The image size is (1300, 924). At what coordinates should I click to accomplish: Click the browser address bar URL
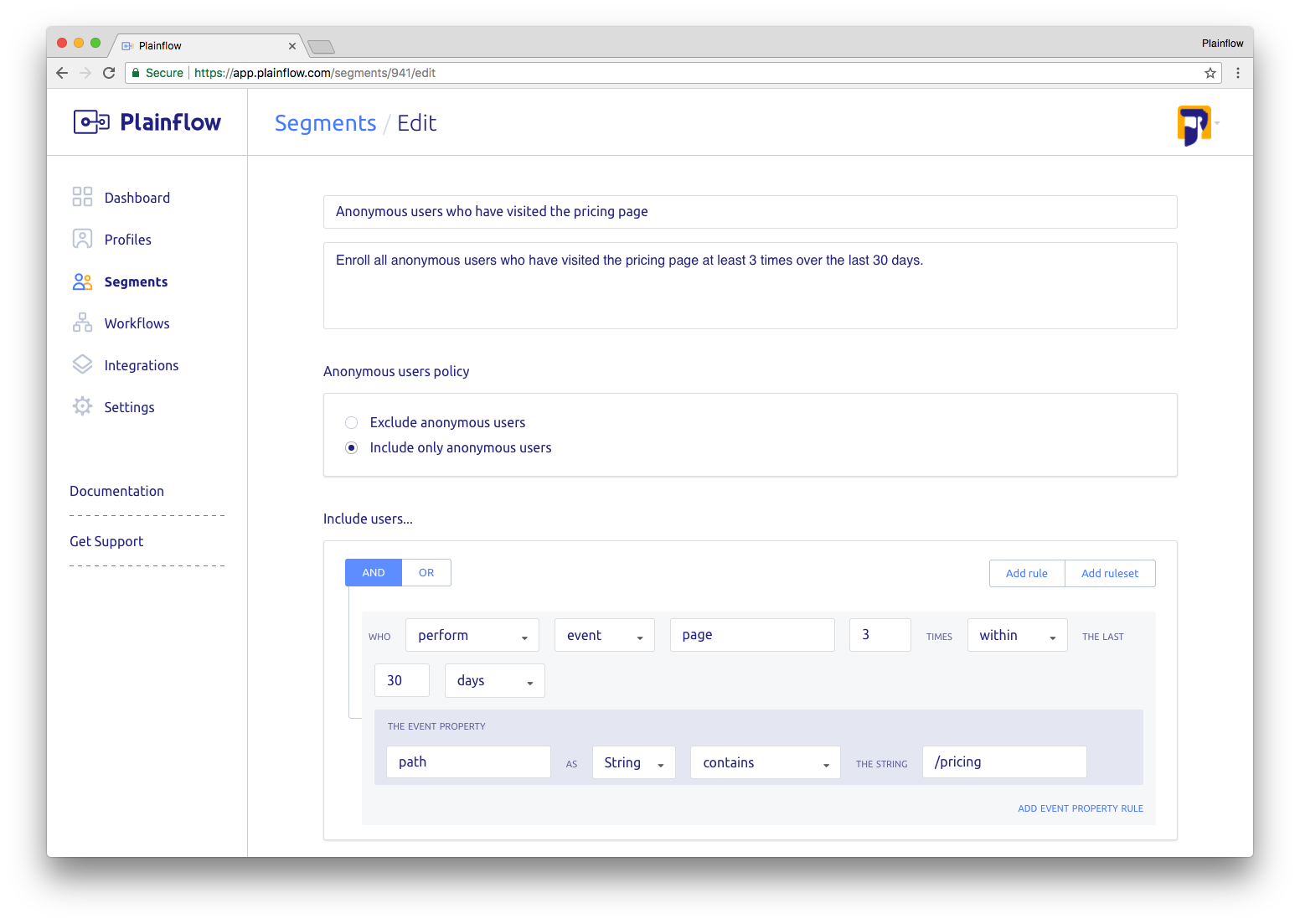click(315, 73)
